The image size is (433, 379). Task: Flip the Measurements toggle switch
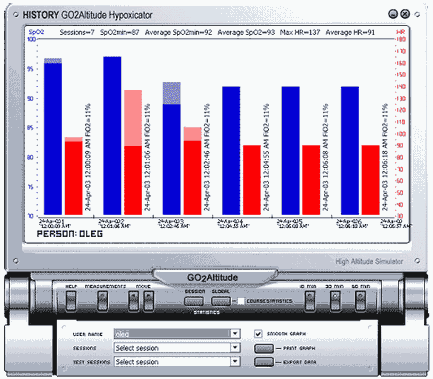point(102,301)
